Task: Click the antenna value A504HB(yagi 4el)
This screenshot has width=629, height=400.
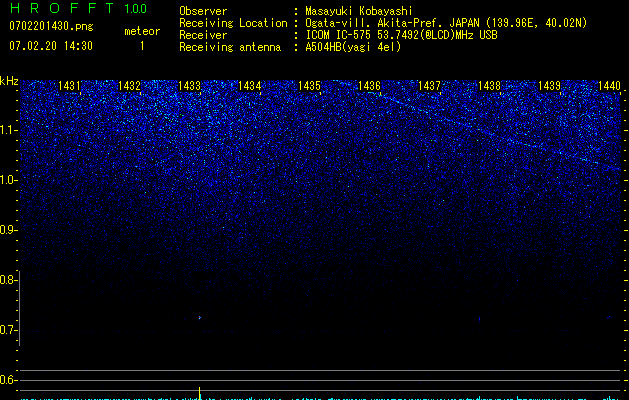Action: coord(353,47)
